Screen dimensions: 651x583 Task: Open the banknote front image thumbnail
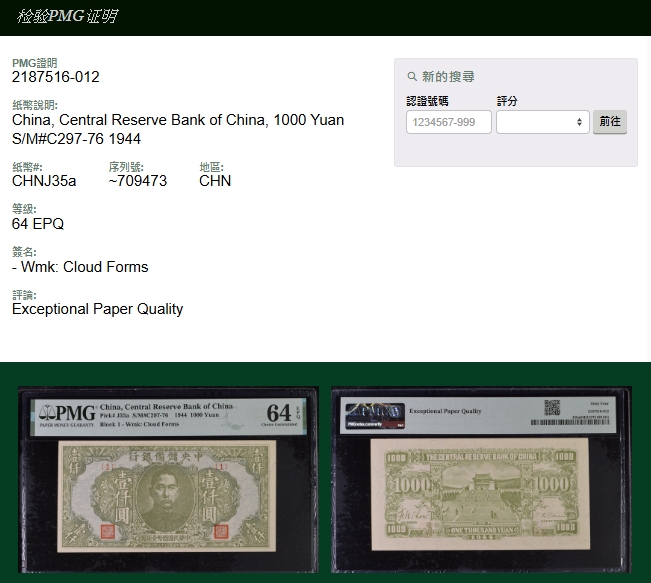[x=168, y=479]
